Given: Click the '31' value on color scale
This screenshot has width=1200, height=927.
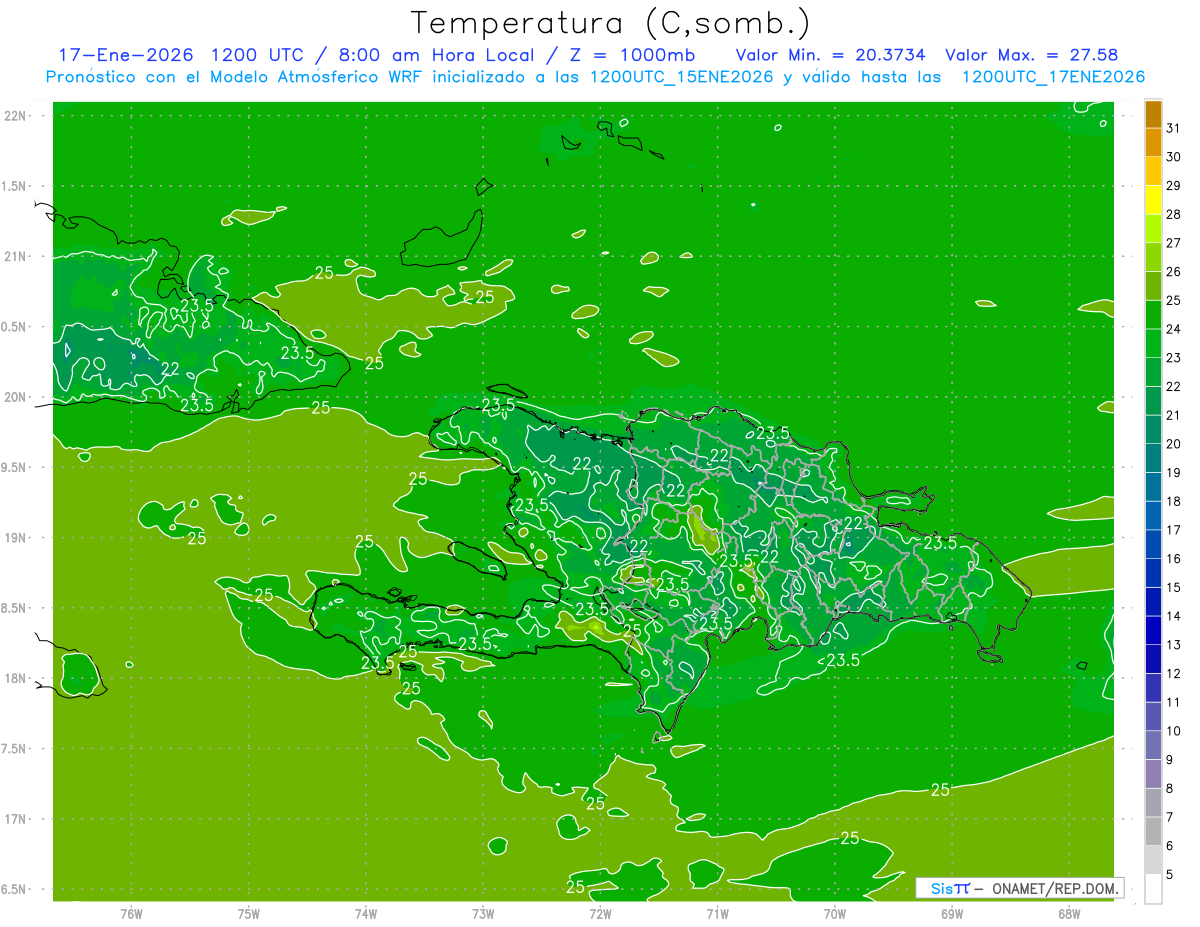Looking at the screenshot, I should 1174,128.
